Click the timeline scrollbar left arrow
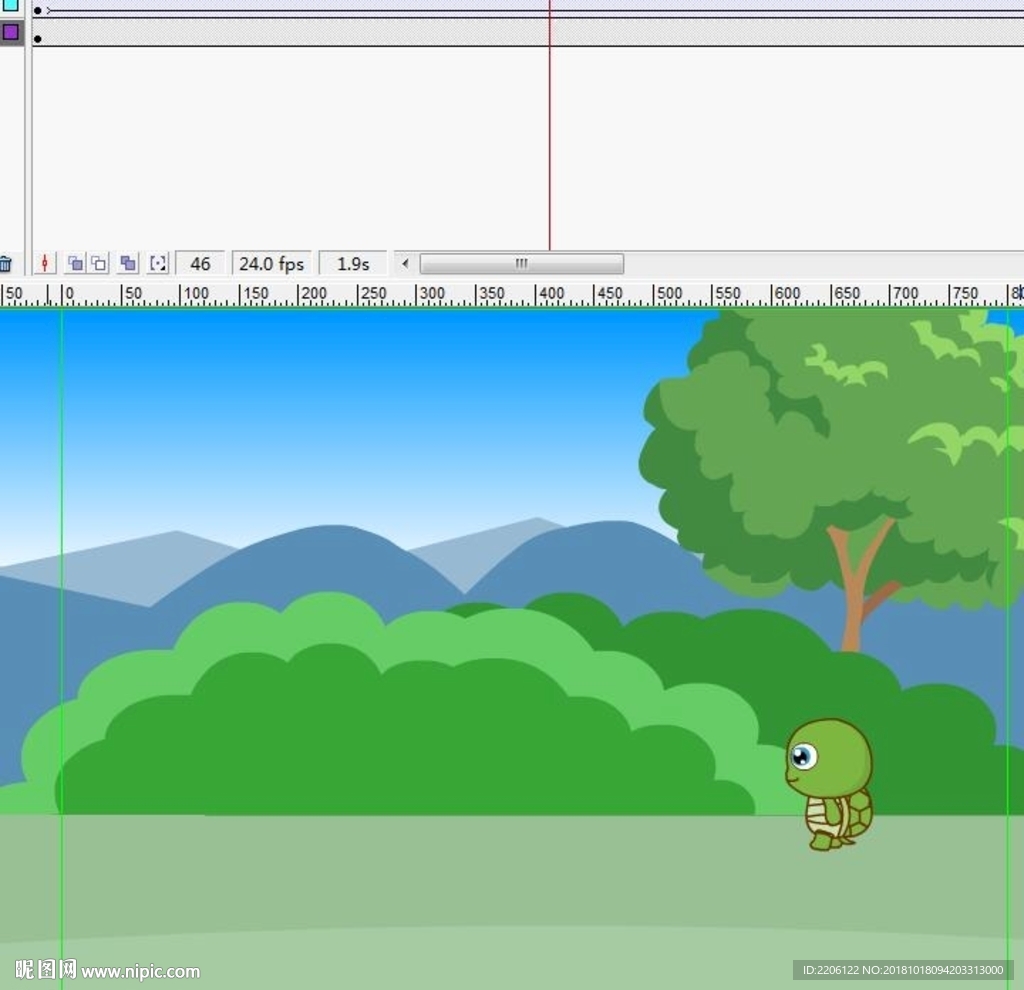This screenshot has height=990, width=1024. tap(405, 264)
